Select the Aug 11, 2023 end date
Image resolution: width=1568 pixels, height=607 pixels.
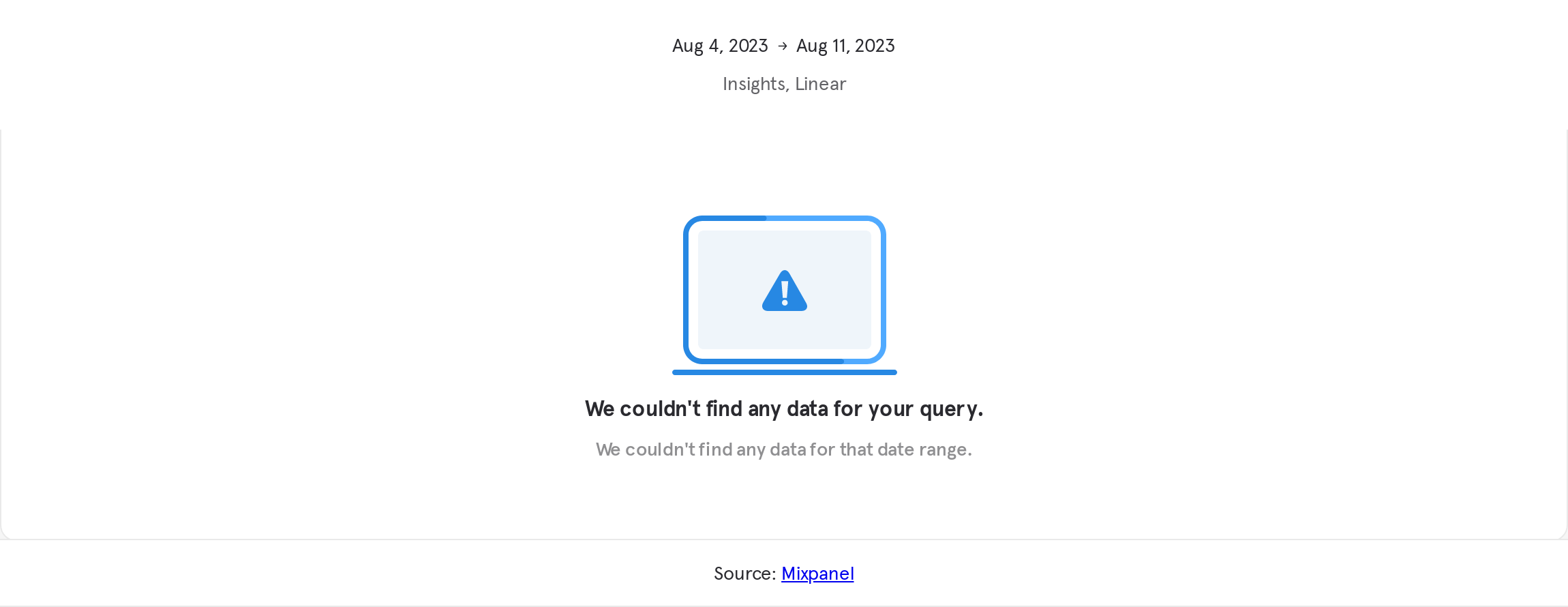coord(845,45)
